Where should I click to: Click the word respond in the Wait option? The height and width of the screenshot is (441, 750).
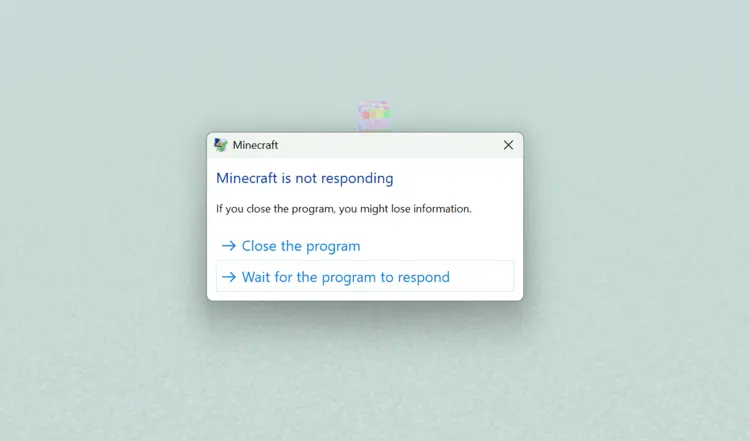point(424,277)
